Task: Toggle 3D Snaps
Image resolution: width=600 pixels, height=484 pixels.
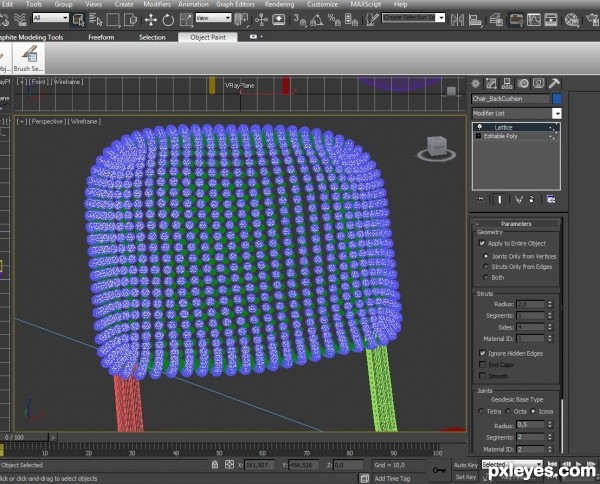Action: (x=300, y=20)
